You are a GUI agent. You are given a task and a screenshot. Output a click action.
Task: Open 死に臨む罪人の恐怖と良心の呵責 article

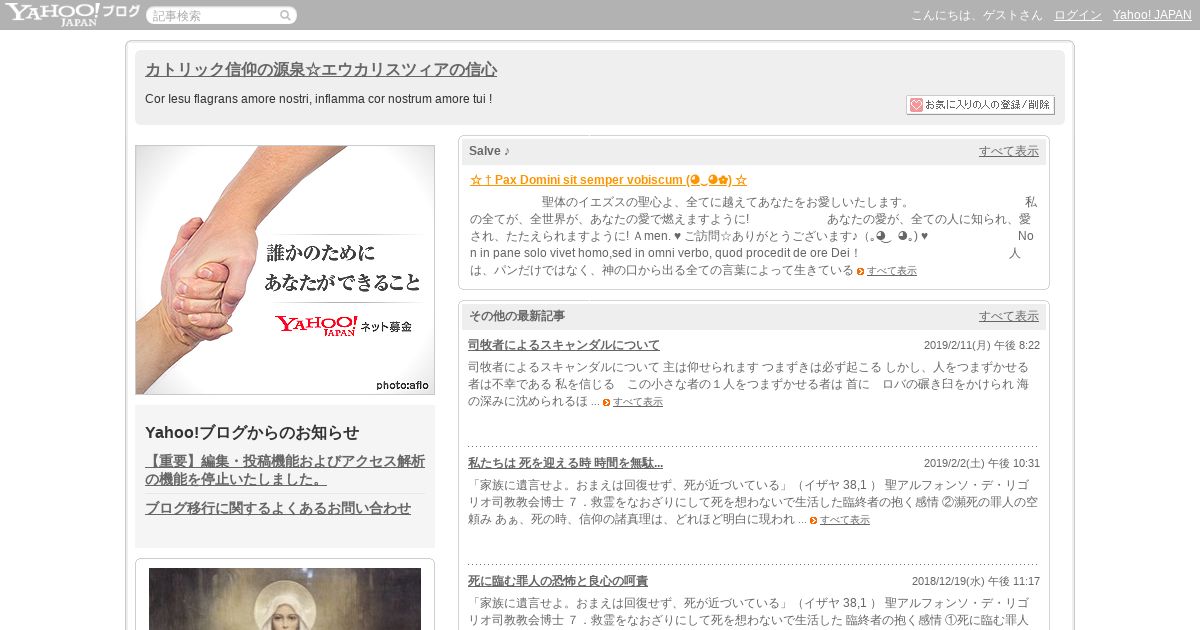tap(558, 581)
